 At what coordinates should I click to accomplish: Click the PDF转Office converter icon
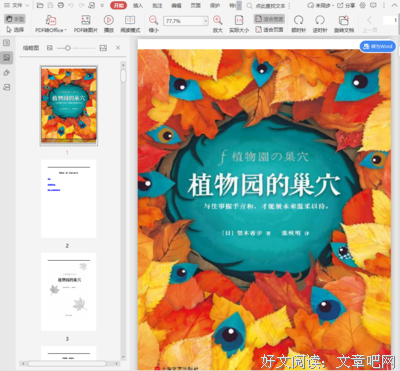(x=51, y=20)
